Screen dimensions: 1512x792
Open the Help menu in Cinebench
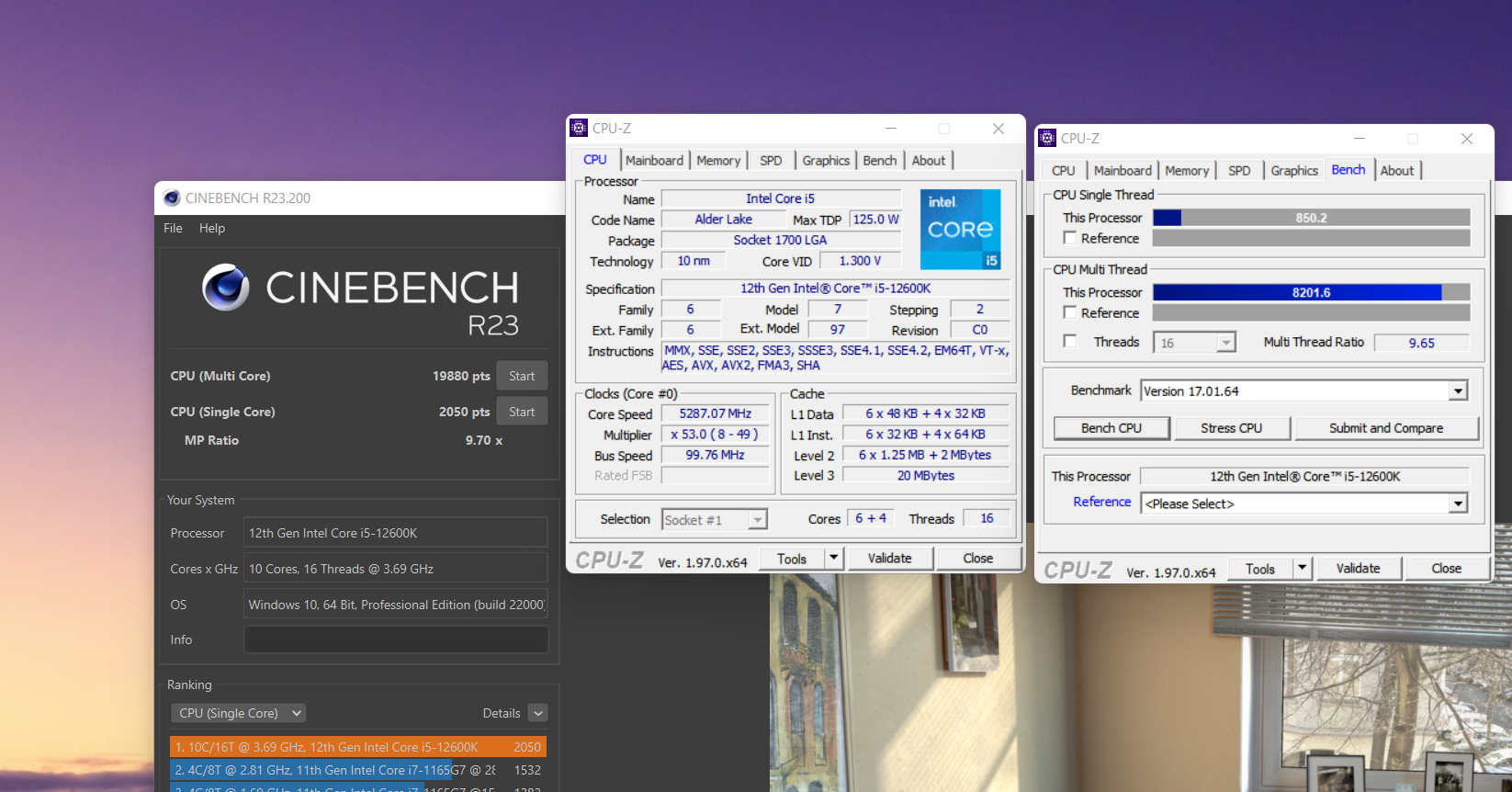[x=212, y=228]
